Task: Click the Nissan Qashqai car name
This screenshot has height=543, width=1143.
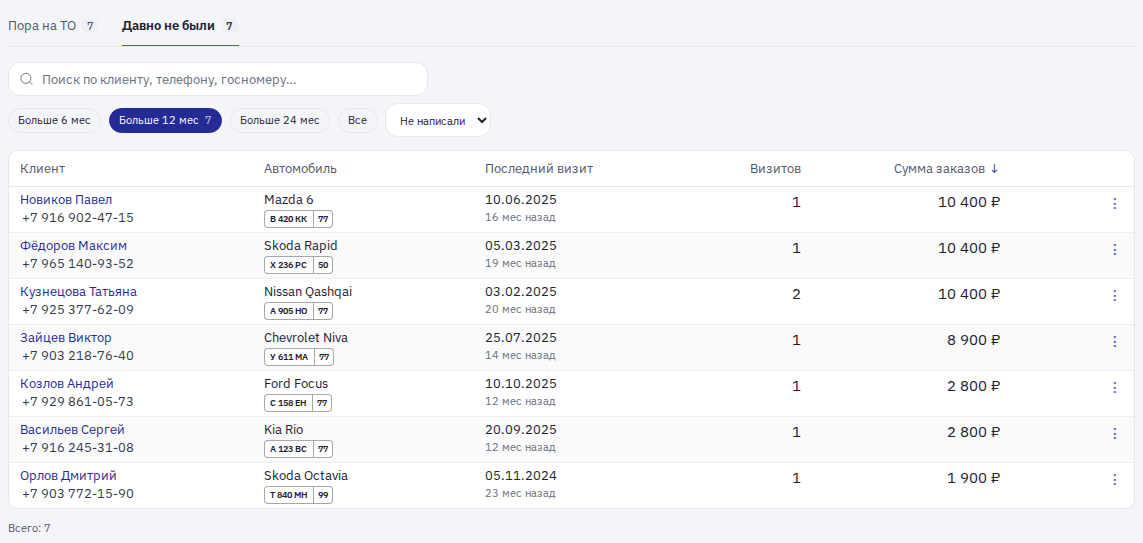Action: click(x=308, y=292)
